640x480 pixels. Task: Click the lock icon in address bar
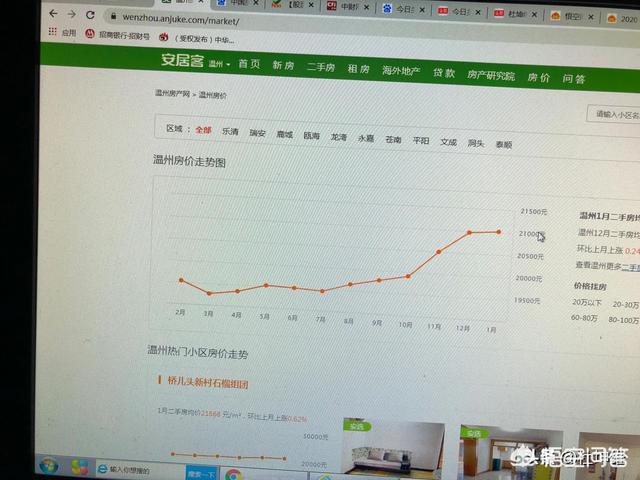coord(114,16)
